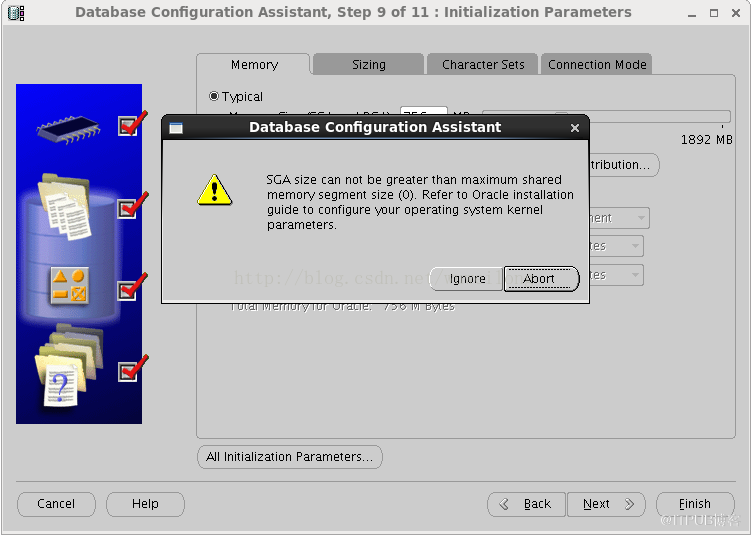Proceed with the Next button
The width and height of the screenshot is (751, 535).
(x=606, y=504)
